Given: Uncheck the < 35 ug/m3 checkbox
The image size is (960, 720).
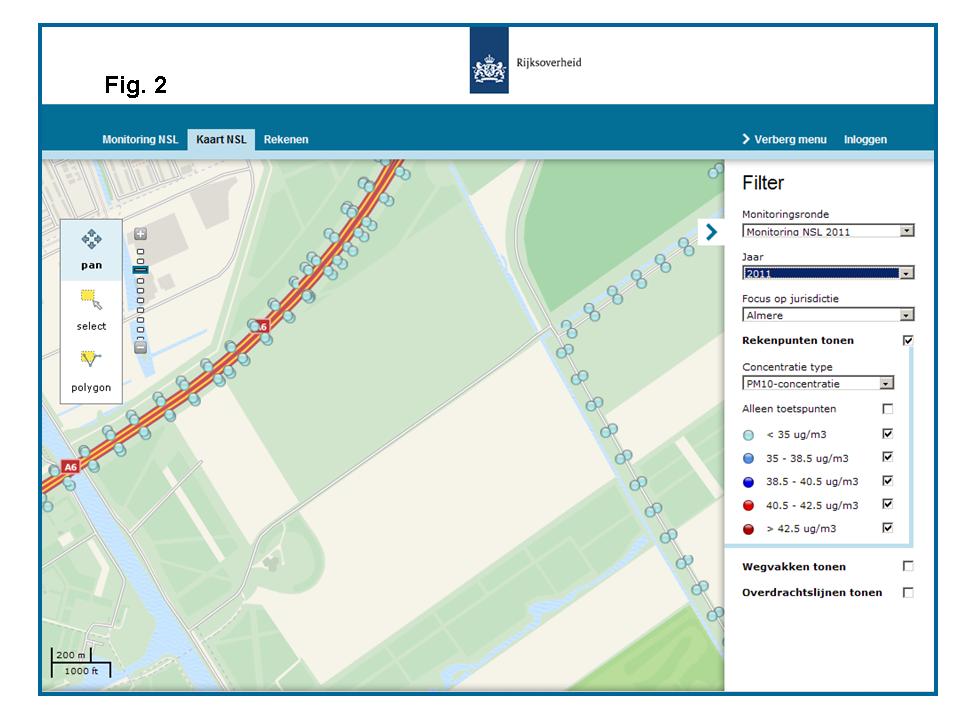Looking at the screenshot, I should (888, 433).
